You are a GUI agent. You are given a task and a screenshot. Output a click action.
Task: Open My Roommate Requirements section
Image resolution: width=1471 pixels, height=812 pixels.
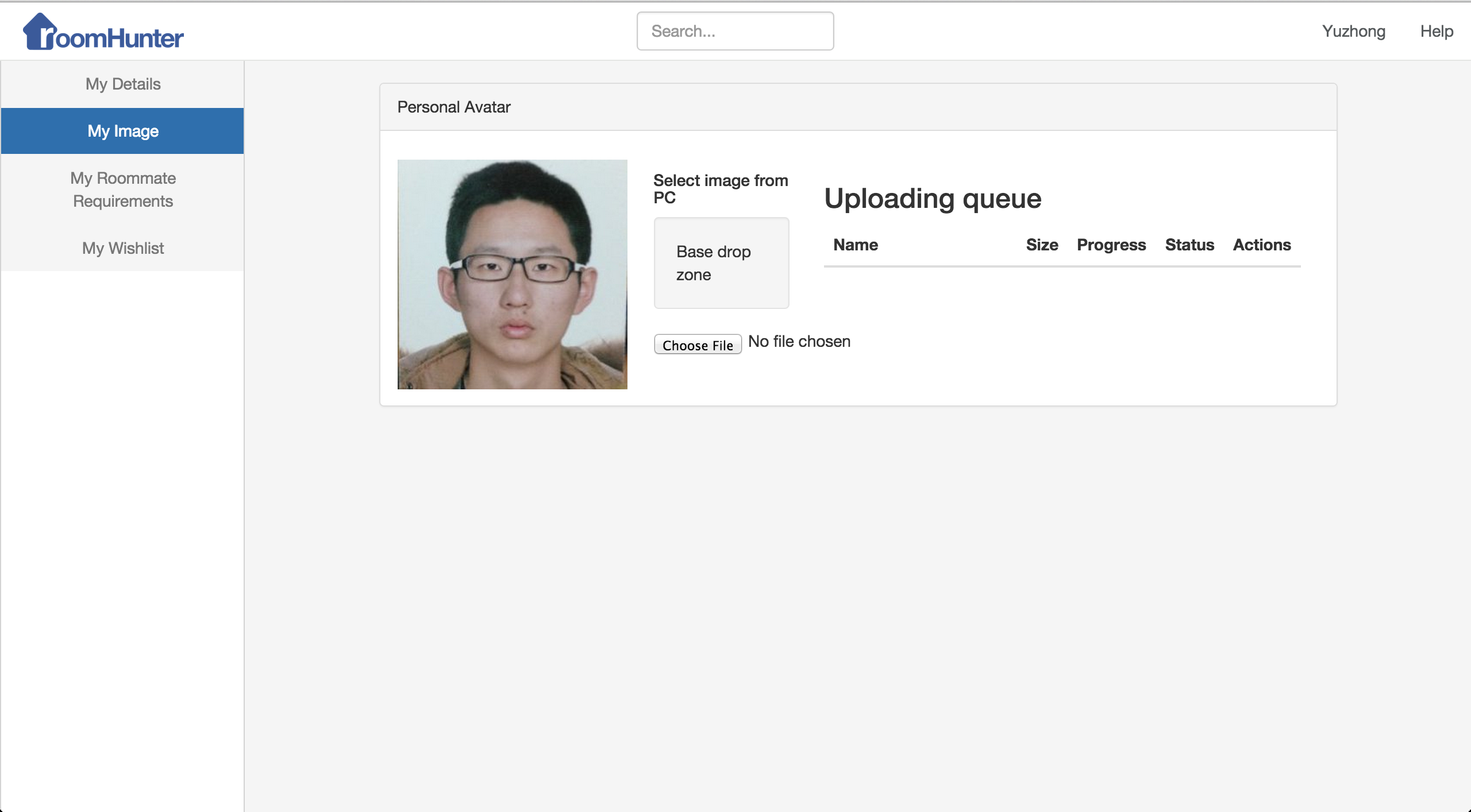pyautogui.click(x=122, y=190)
